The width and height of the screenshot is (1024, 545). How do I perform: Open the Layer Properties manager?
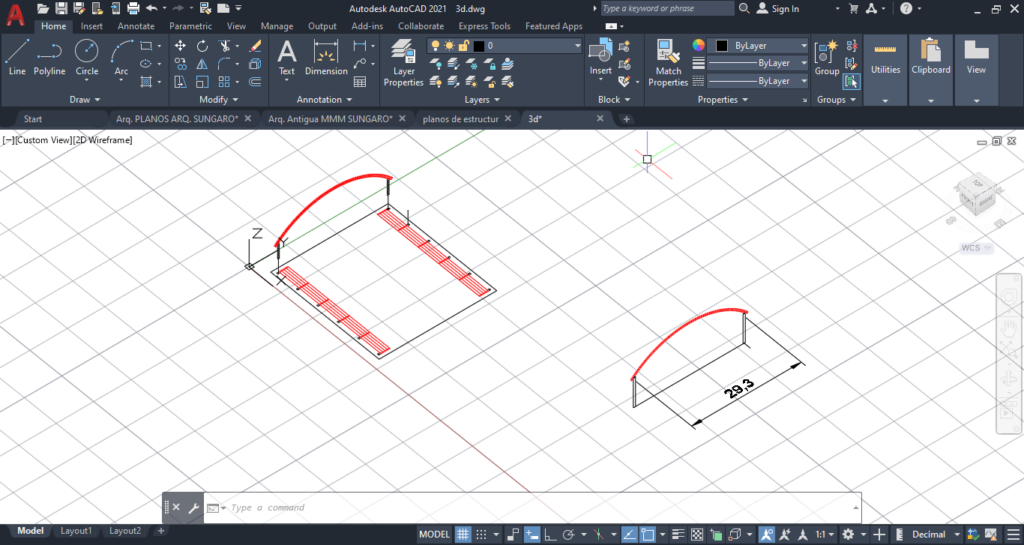click(x=404, y=62)
